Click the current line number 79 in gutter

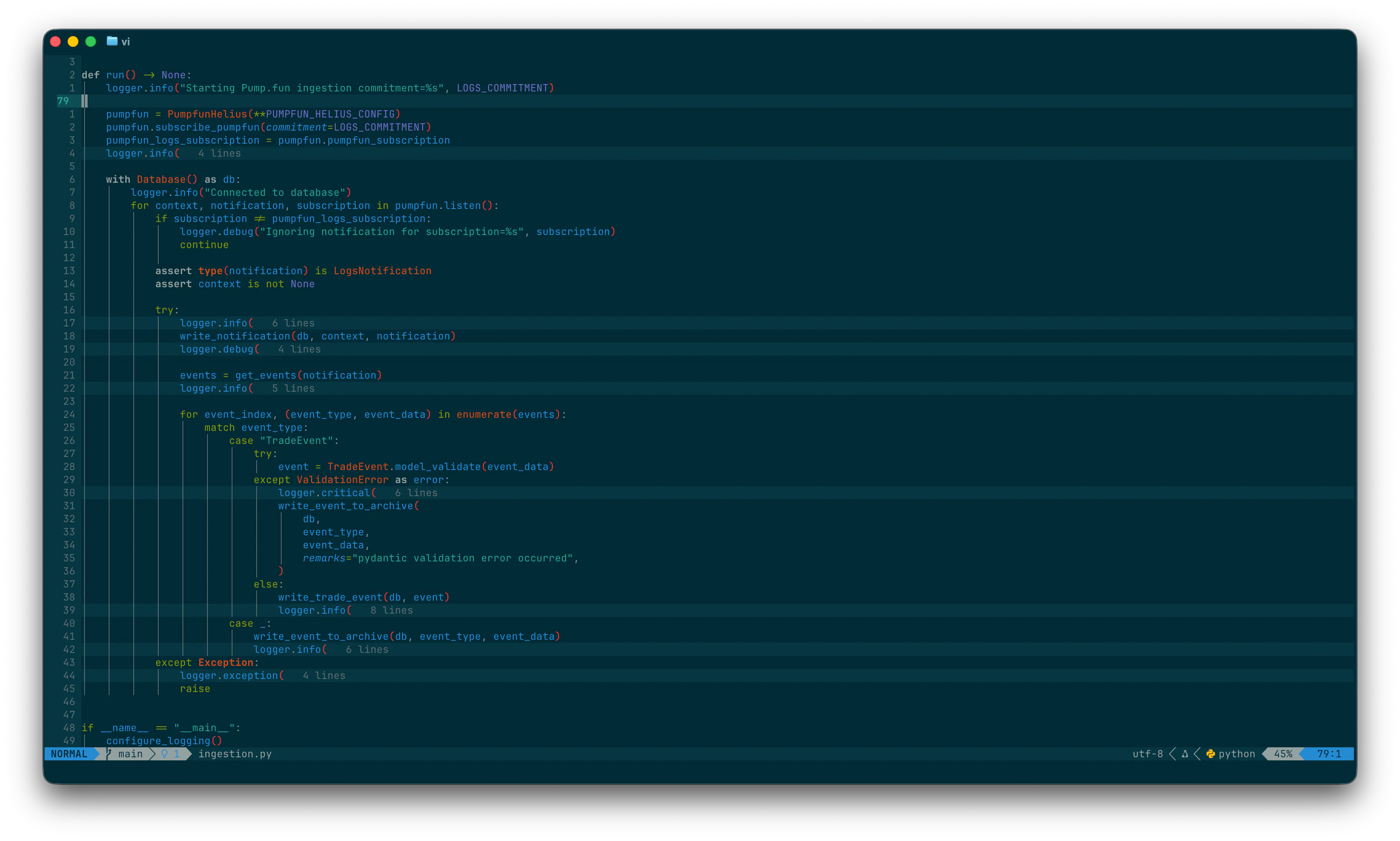tap(63, 101)
